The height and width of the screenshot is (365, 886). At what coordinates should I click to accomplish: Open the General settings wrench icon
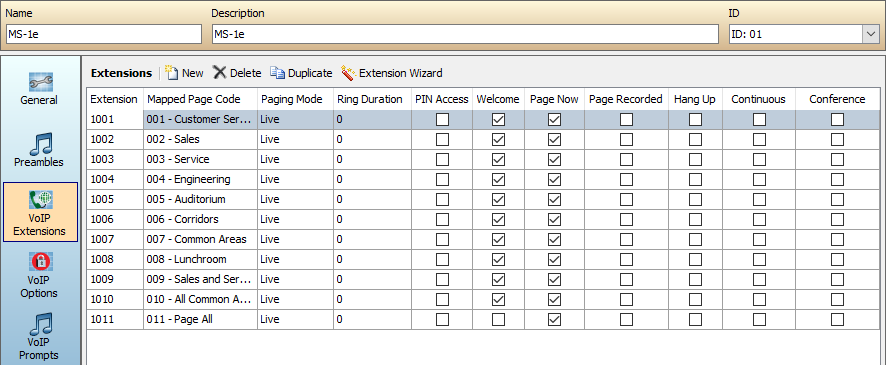click(41, 82)
